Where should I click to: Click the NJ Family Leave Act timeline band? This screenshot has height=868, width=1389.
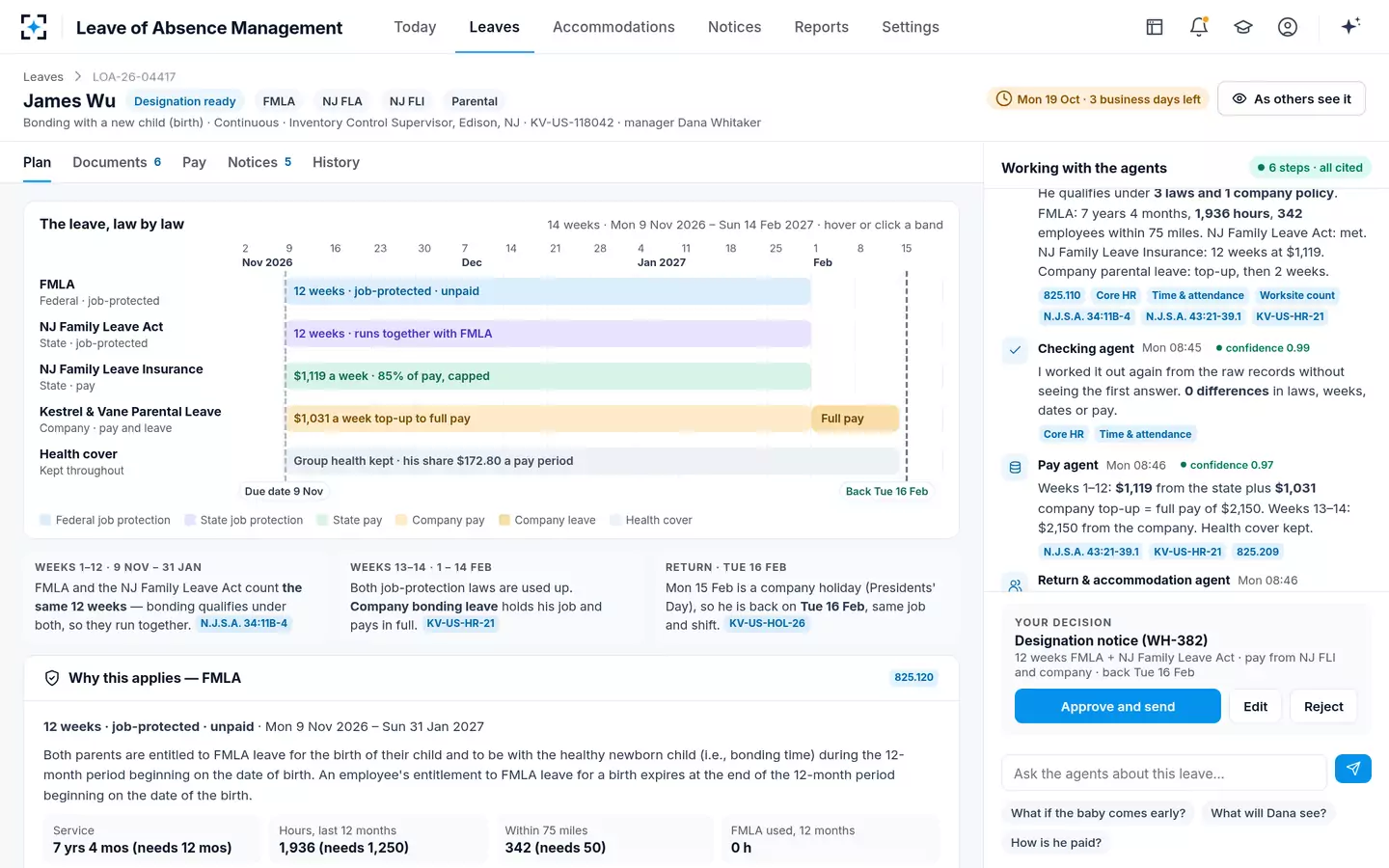[548, 334]
